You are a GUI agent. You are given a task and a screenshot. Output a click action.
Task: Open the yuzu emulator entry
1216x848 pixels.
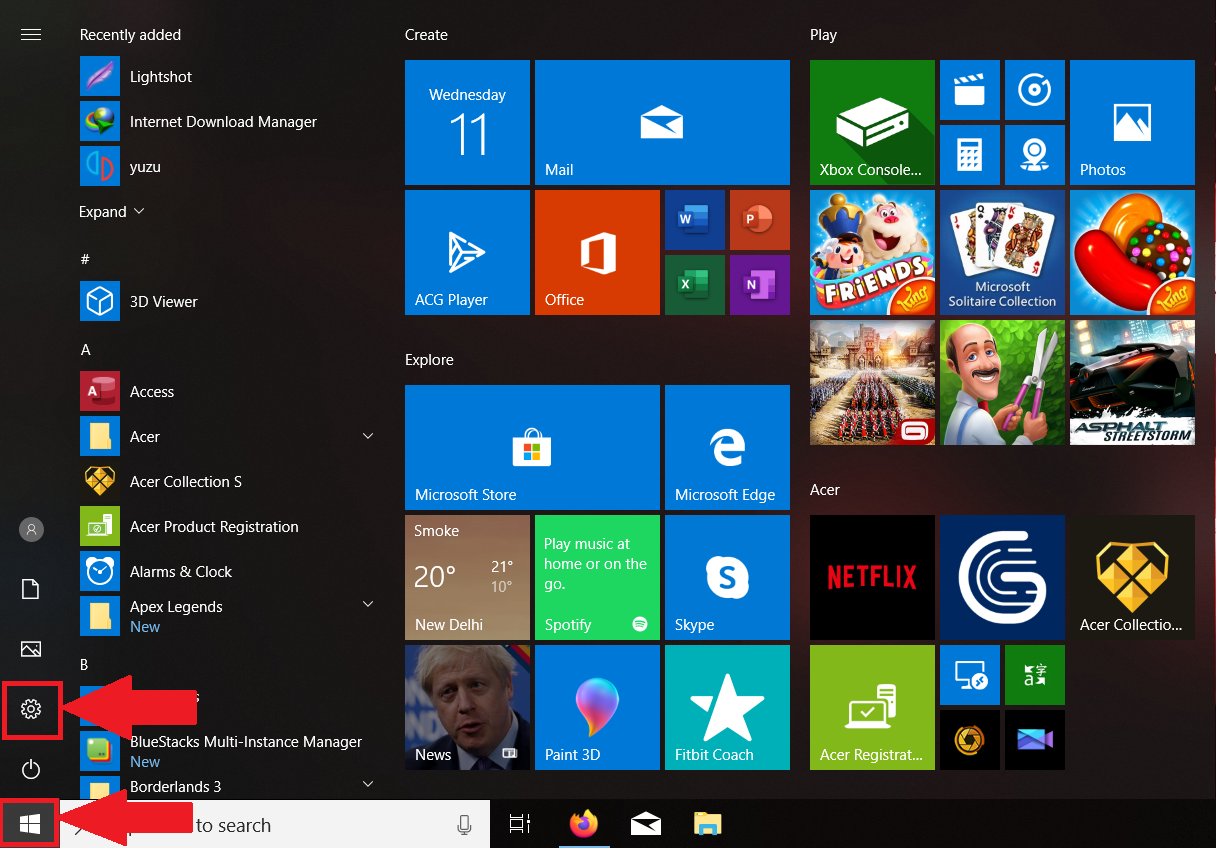pos(225,167)
